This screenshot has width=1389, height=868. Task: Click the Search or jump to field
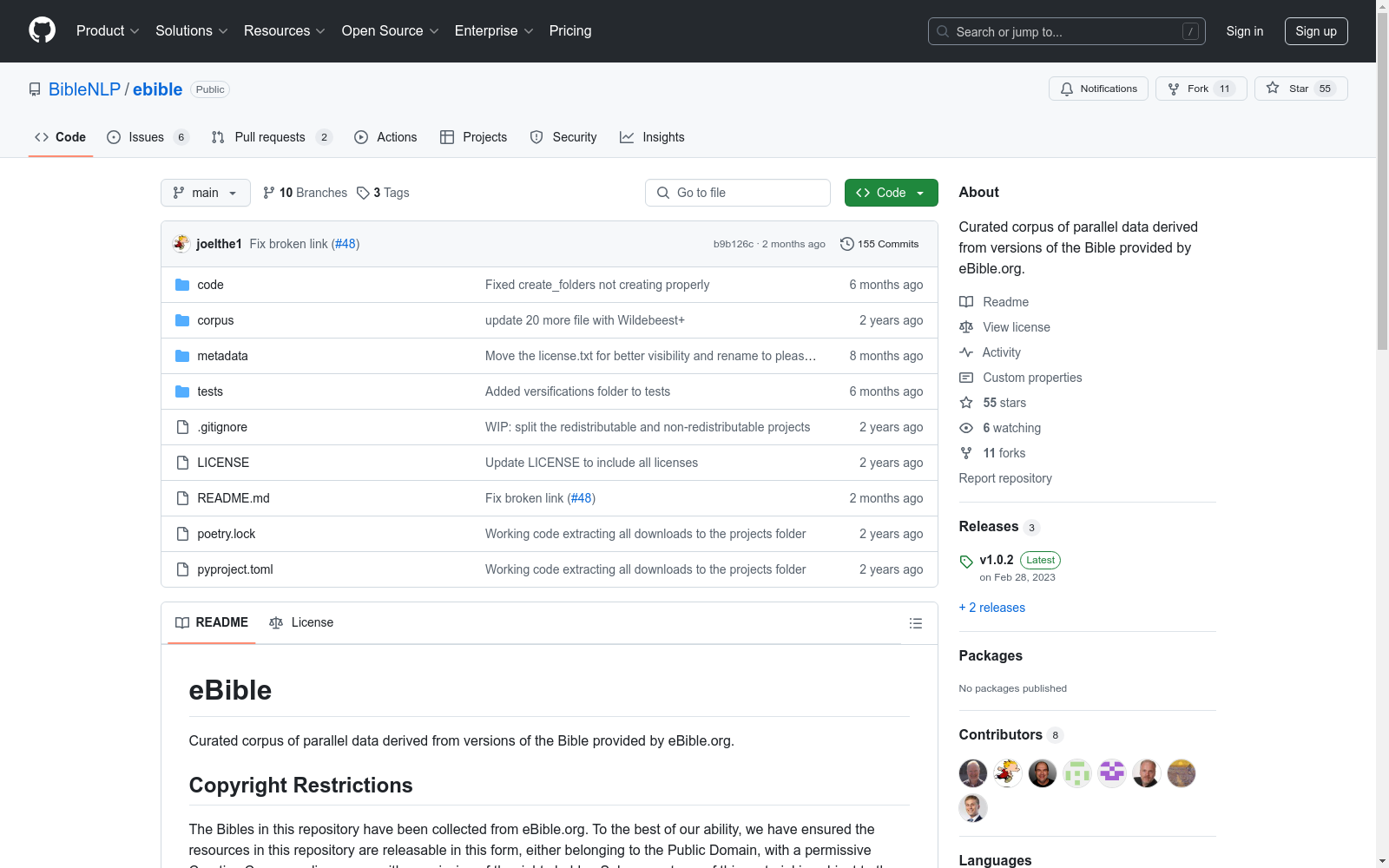[1067, 31]
